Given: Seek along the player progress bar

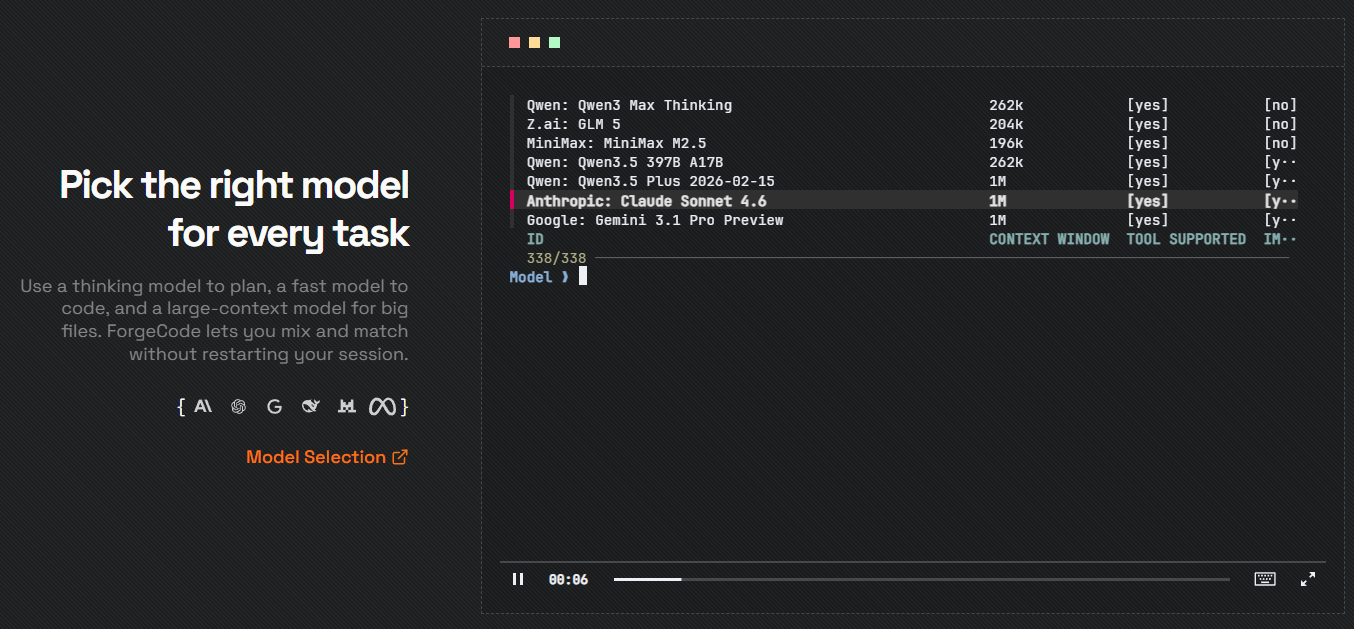Looking at the screenshot, I should click(922, 579).
